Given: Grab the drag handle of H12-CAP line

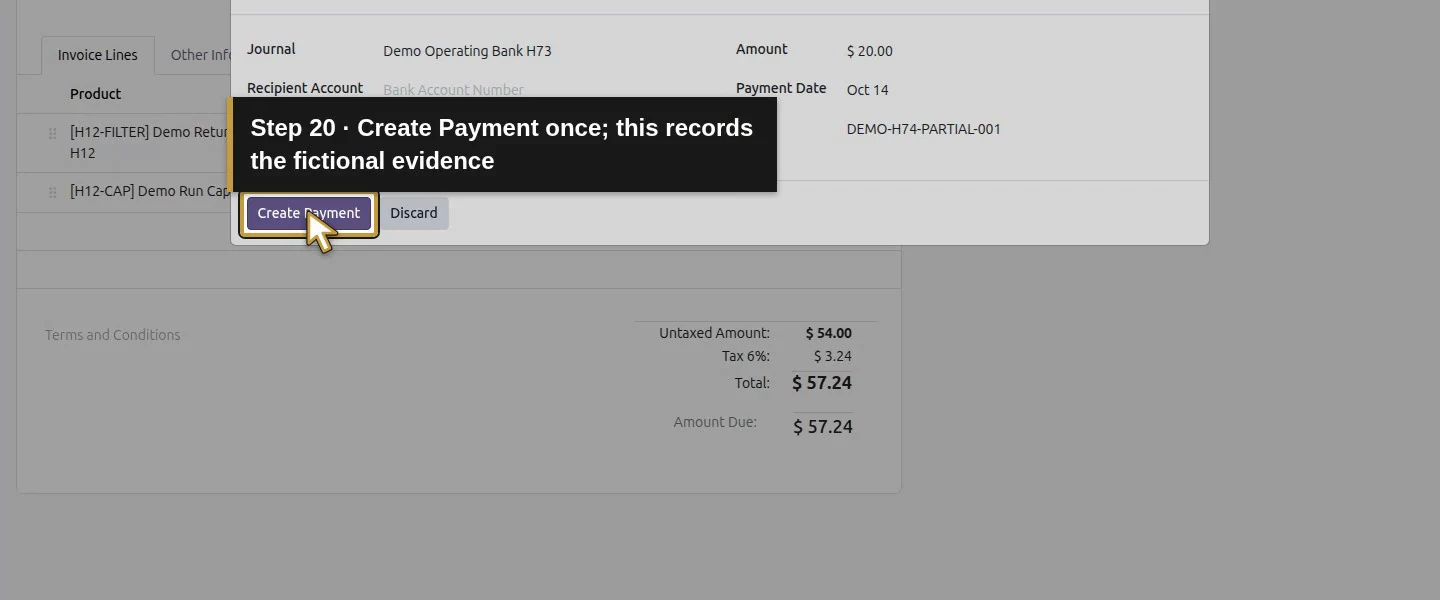Looking at the screenshot, I should tap(52, 192).
